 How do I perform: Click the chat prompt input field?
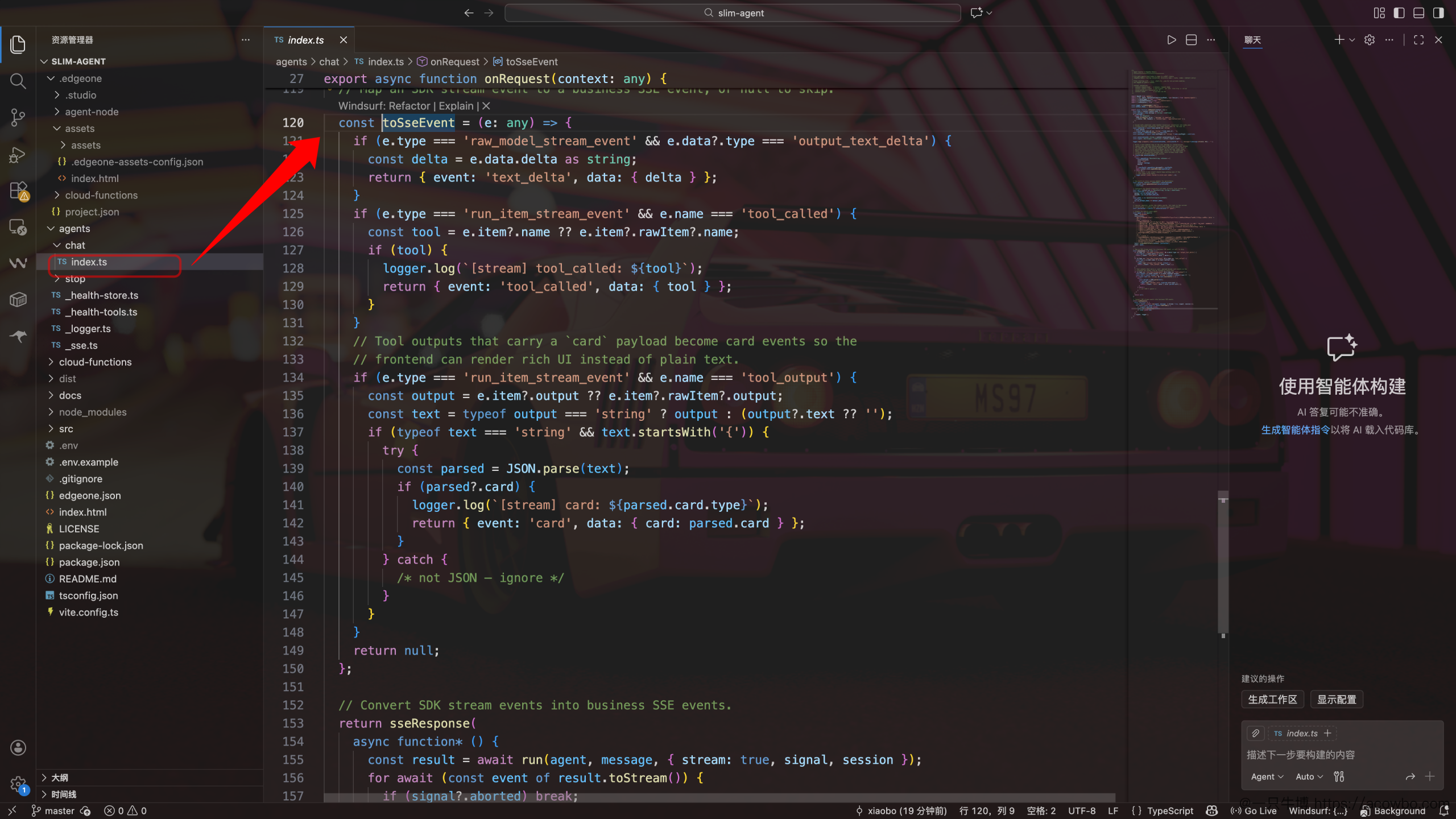click(1342, 755)
